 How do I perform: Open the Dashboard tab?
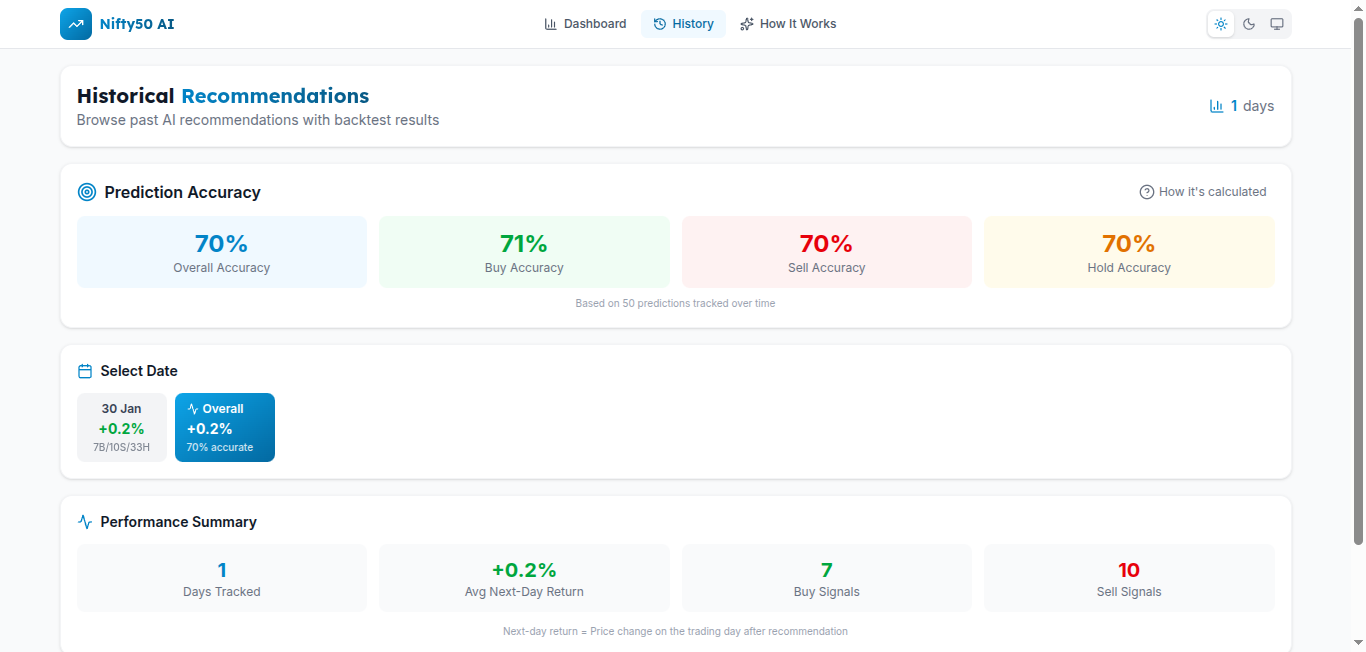coord(585,24)
